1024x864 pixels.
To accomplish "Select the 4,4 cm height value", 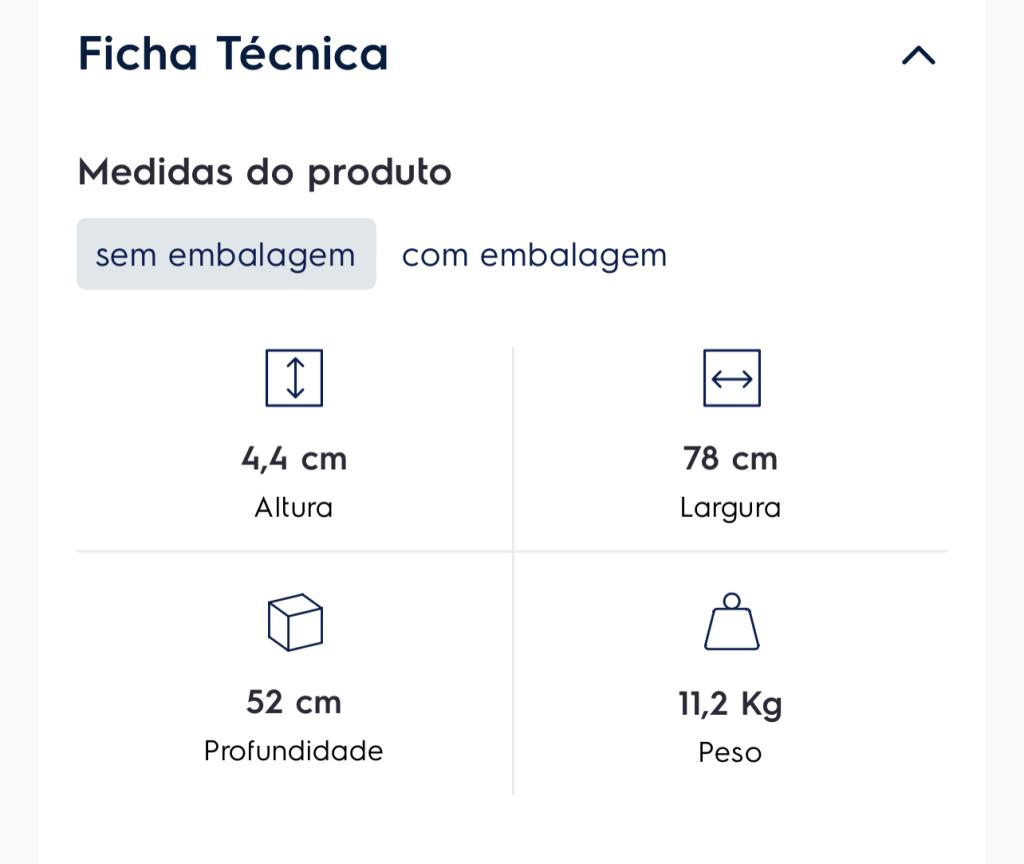I will coord(294,458).
